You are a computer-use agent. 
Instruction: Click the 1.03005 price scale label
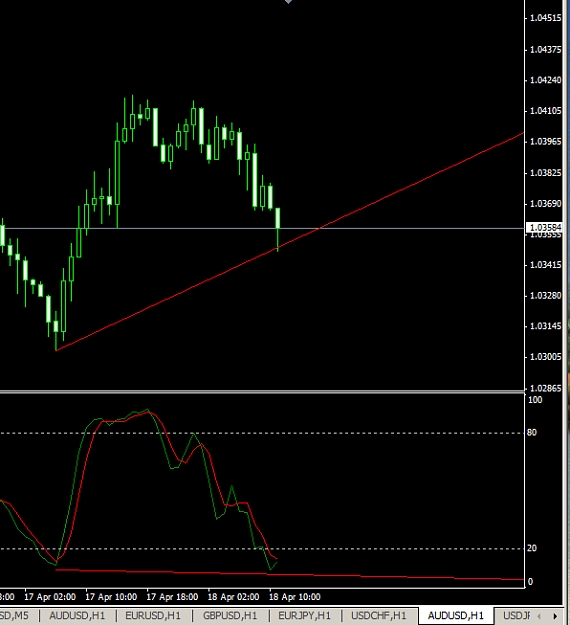545,357
